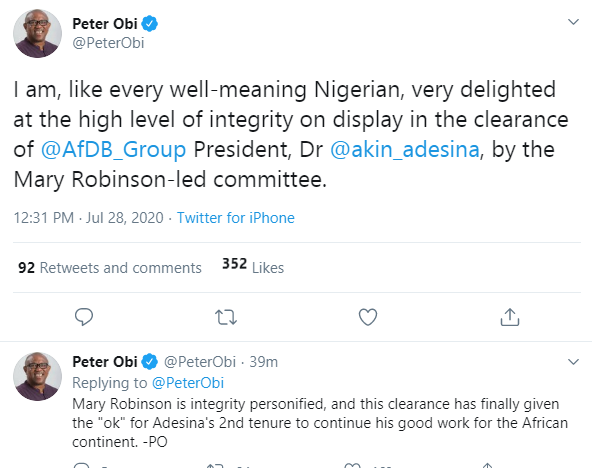The width and height of the screenshot is (592, 468).
Task: Click verified badge in the reply tweet
Action: [x=150, y=362]
